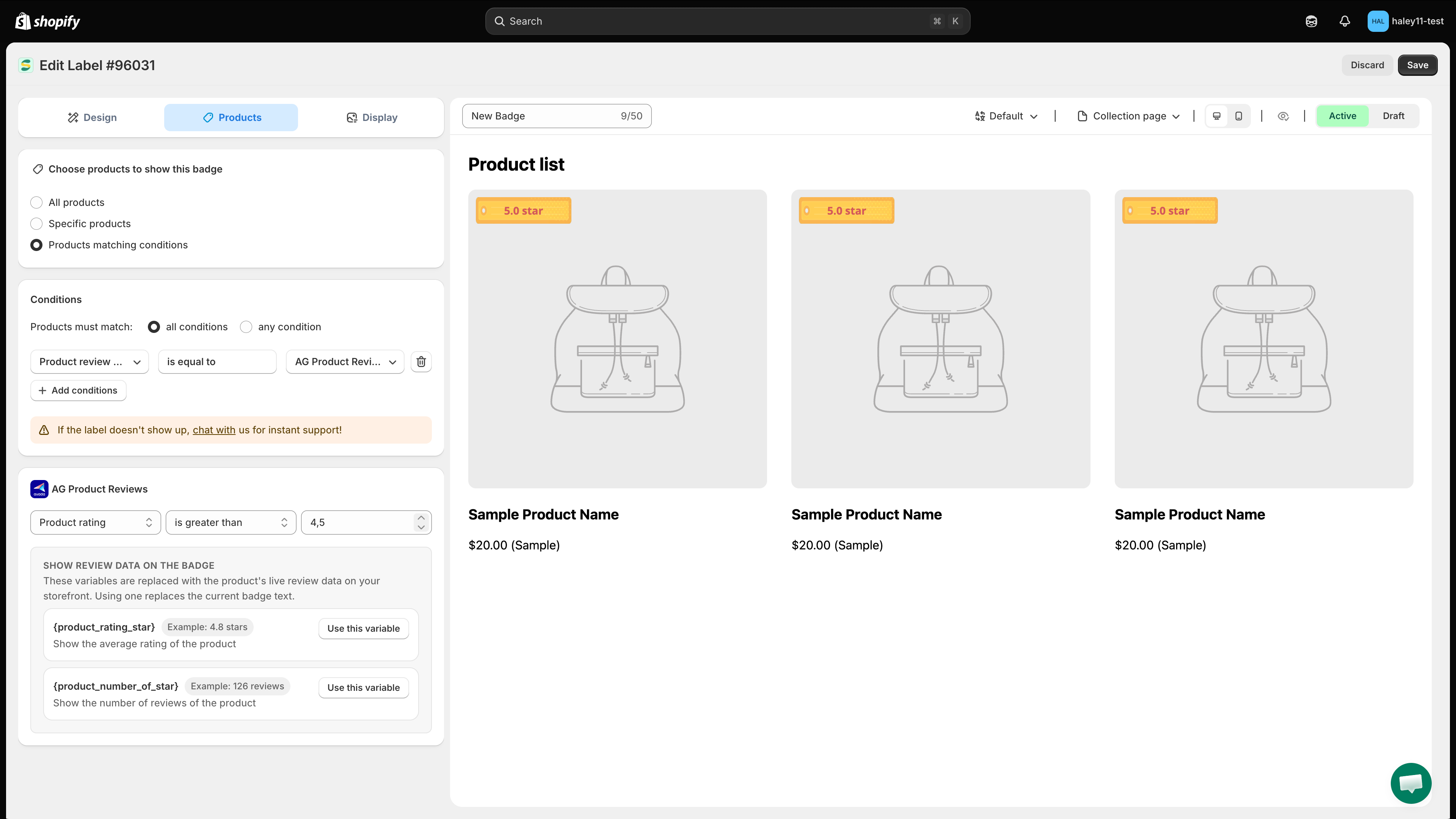Follow the chat with support link
The width and height of the screenshot is (1456, 819).
coord(213,430)
